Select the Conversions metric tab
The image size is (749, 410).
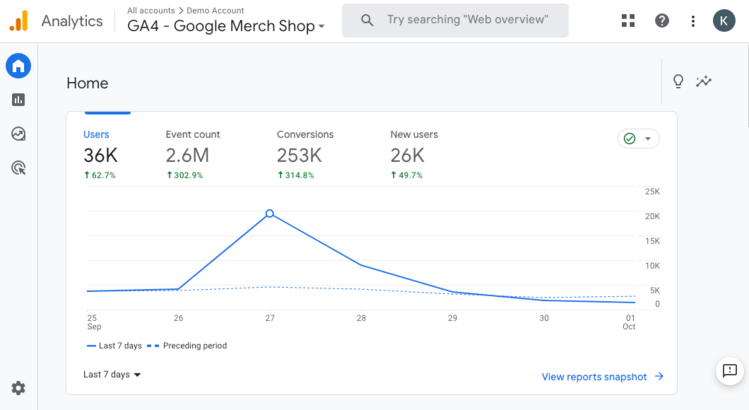(305, 154)
